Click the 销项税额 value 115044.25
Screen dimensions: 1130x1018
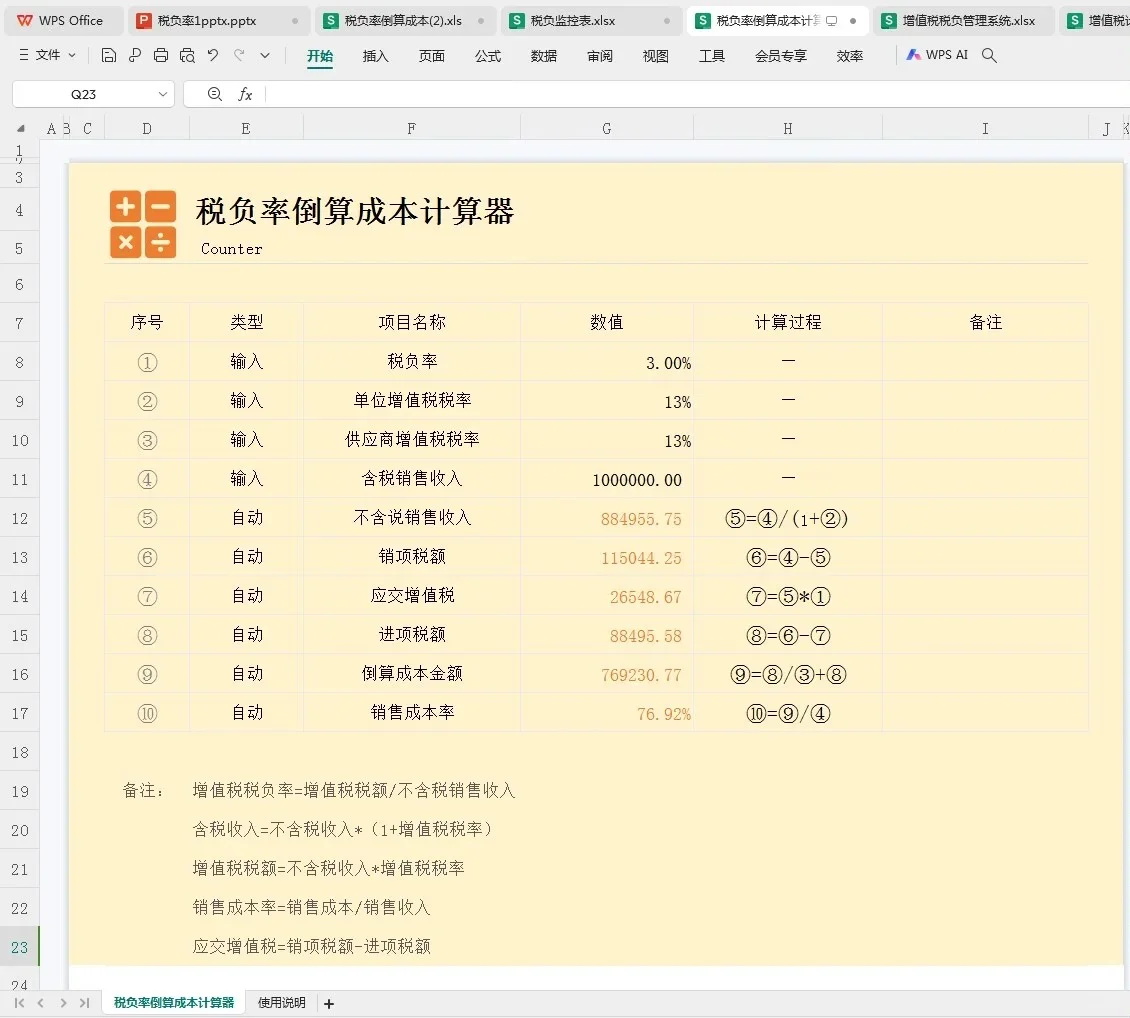(607, 558)
